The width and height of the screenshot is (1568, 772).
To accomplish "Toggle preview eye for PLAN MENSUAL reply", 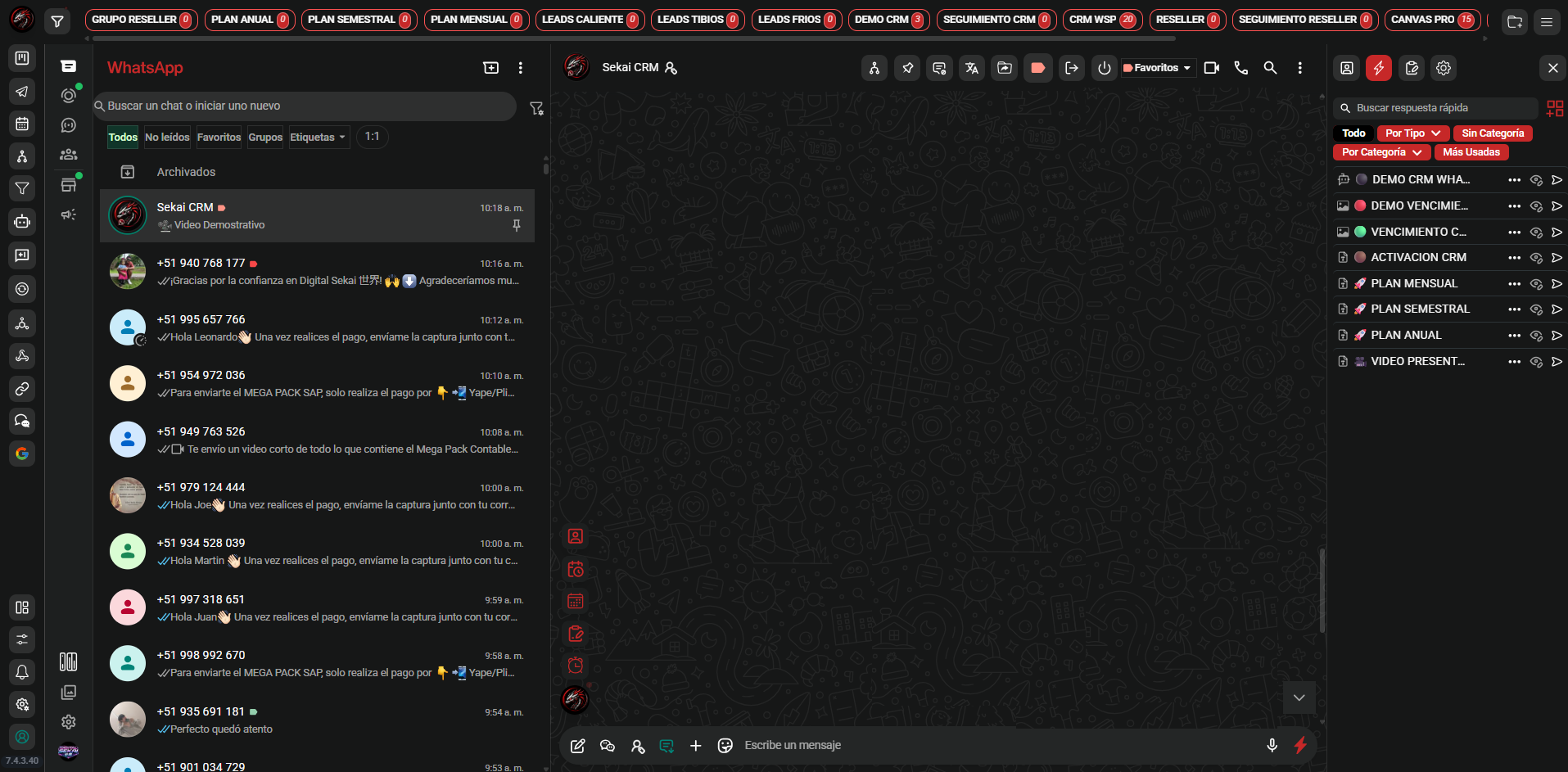I will tap(1536, 284).
